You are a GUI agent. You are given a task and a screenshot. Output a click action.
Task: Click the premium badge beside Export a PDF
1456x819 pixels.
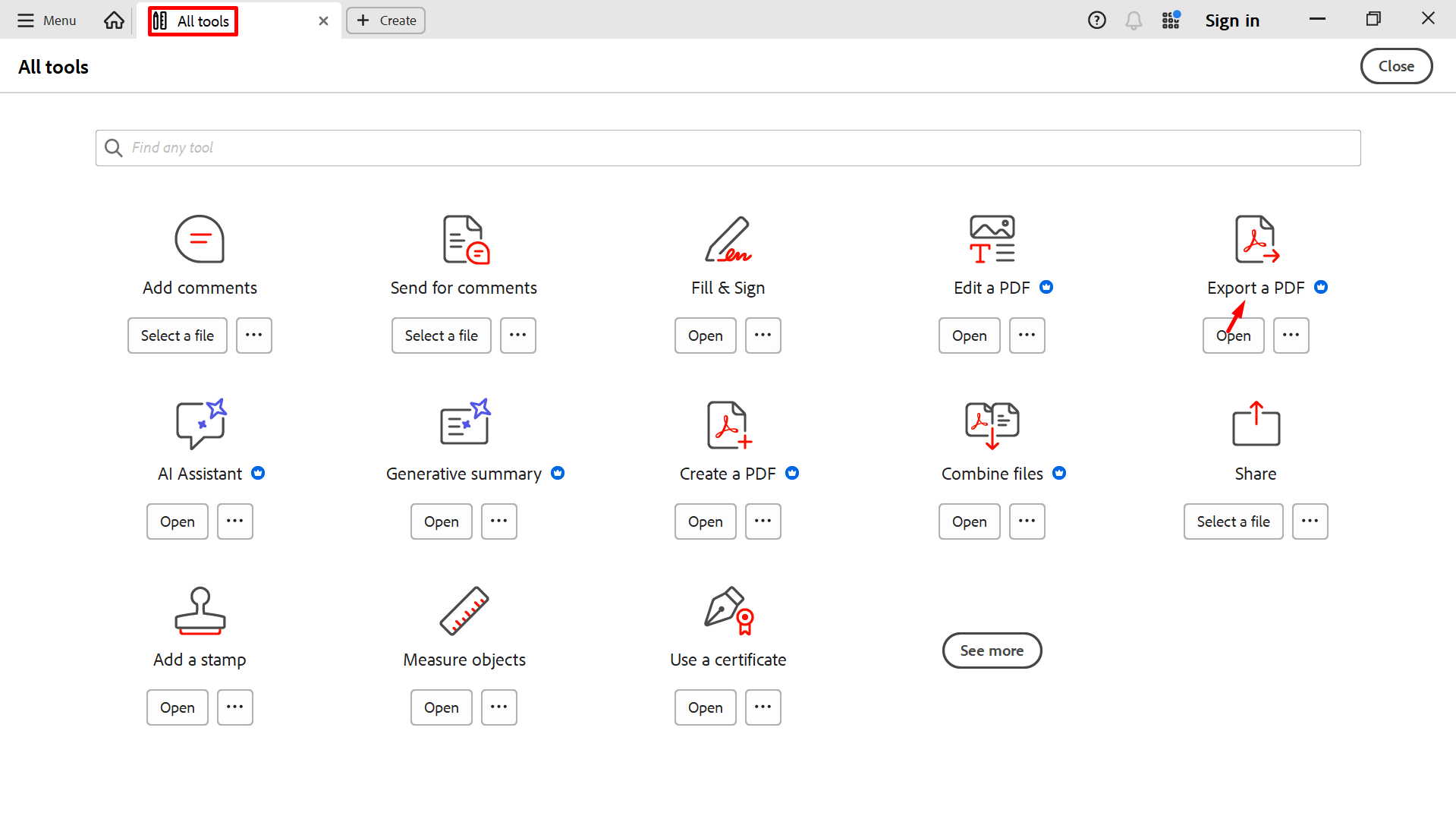pyautogui.click(x=1321, y=287)
